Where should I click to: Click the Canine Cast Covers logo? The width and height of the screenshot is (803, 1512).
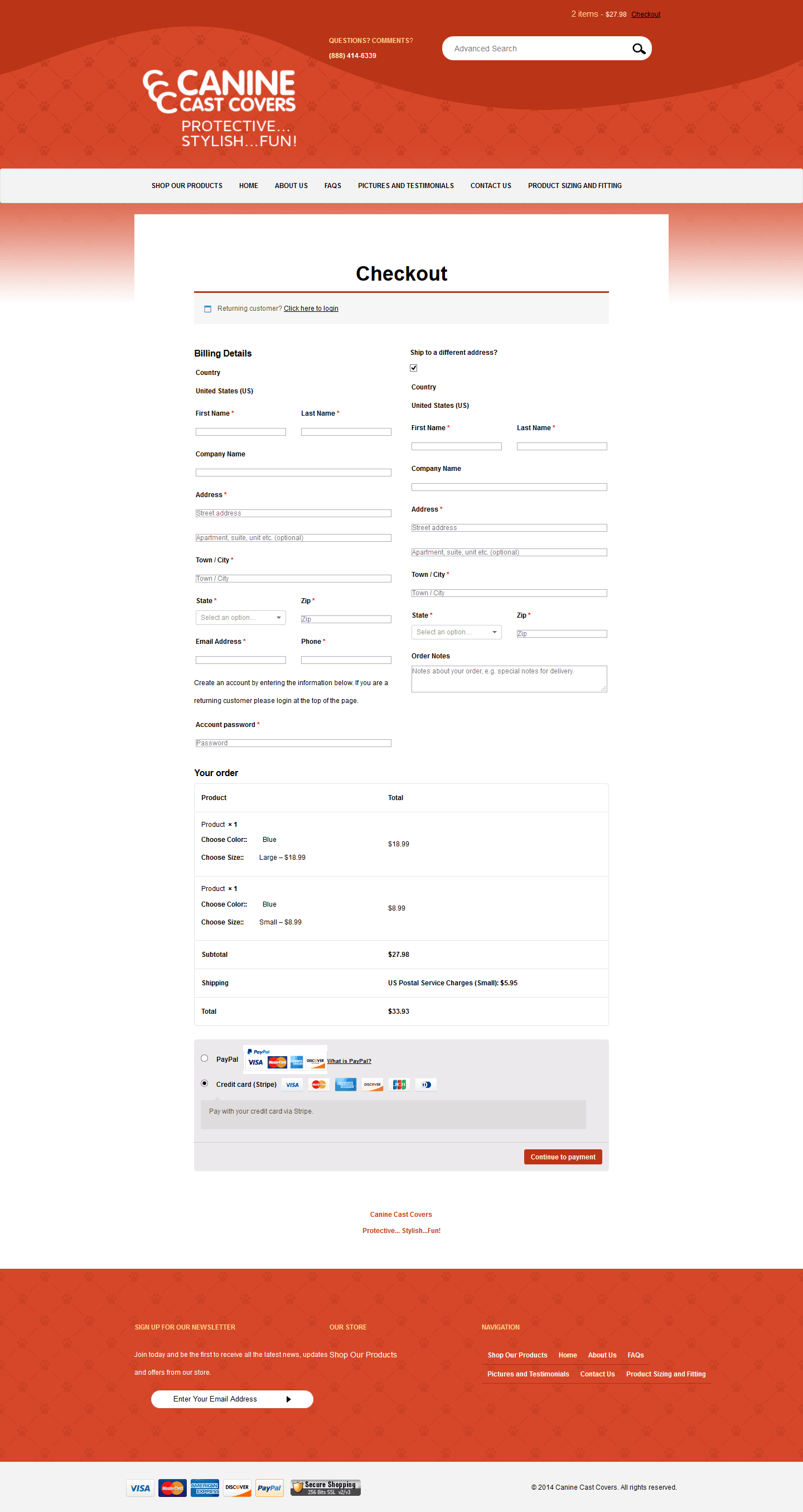coord(219,108)
